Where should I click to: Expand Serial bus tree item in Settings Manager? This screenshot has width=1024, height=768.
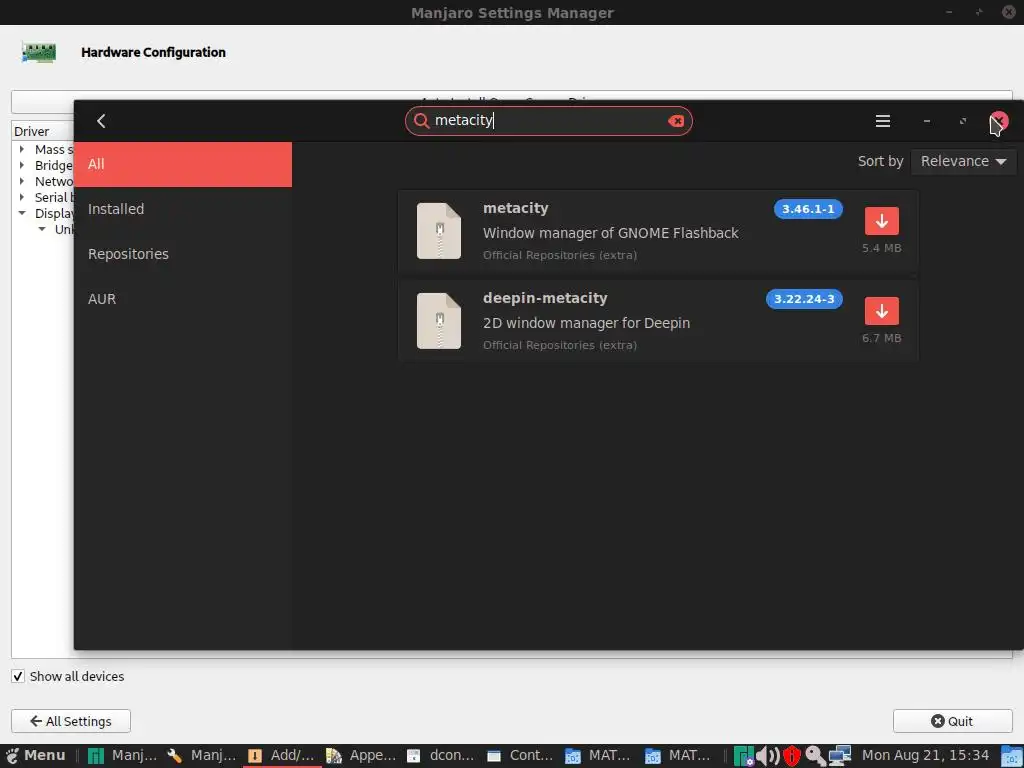(22, 197)
